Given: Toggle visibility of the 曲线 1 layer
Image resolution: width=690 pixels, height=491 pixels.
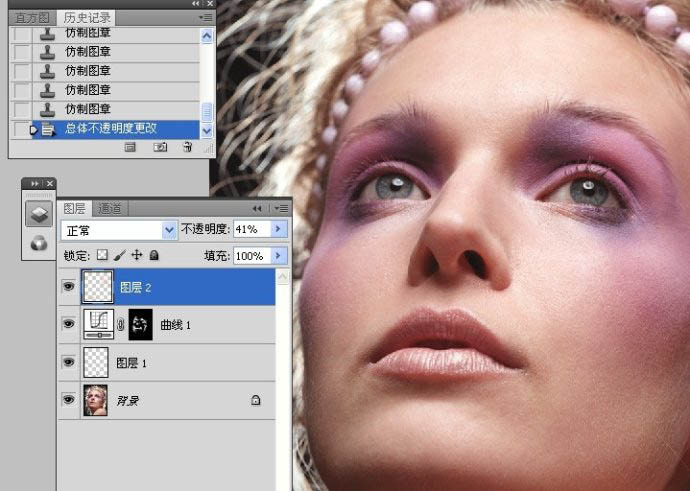Looking at the screenshot, I should click(68, 324).
